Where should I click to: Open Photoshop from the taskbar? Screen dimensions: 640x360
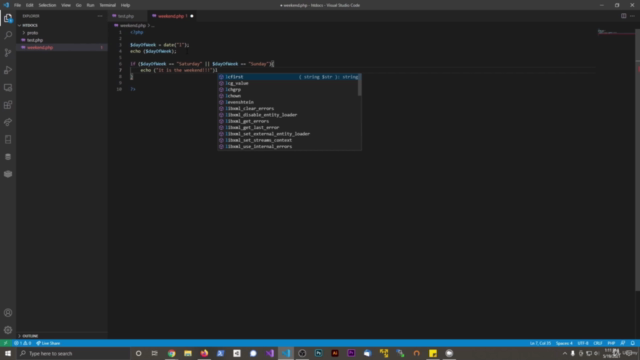318,353
